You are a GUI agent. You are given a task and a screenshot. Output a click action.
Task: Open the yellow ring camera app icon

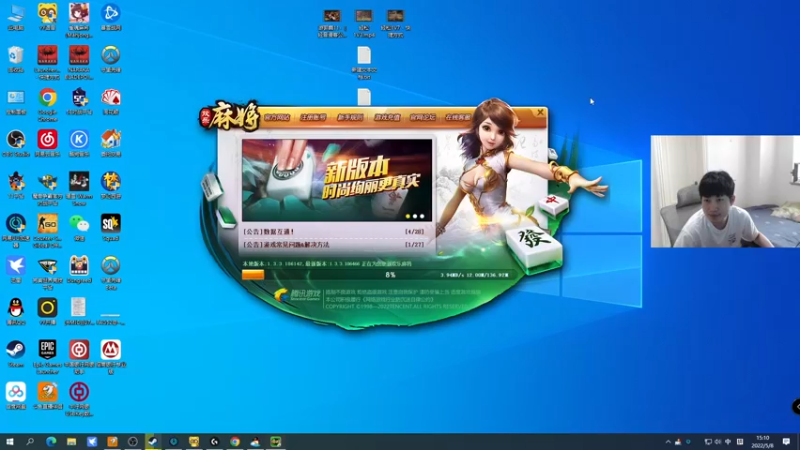coord(47,309)
